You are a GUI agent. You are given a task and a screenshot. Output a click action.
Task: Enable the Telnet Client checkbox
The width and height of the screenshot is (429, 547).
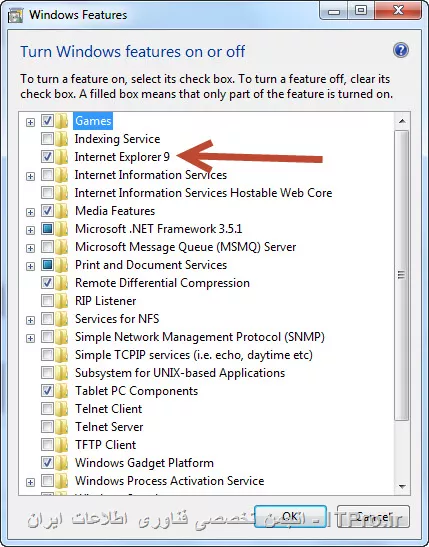pos(47,409)
